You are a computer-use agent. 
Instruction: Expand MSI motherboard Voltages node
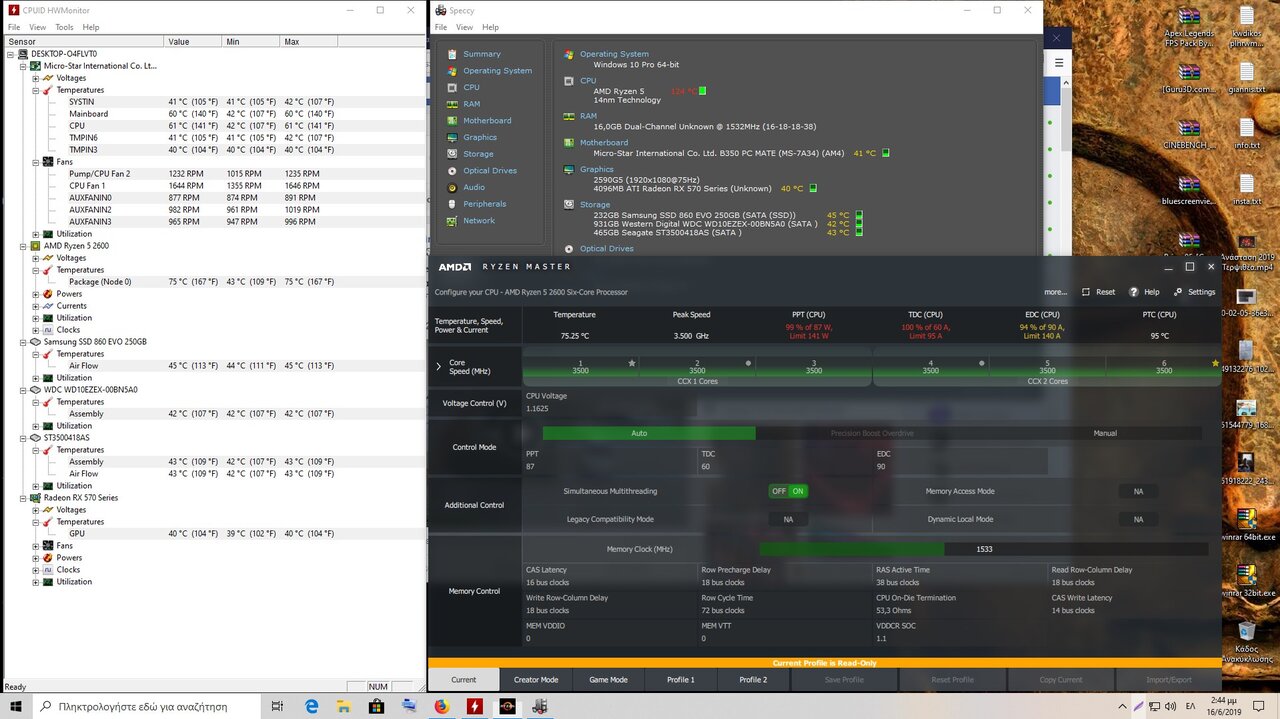click(x=36, y=78)
